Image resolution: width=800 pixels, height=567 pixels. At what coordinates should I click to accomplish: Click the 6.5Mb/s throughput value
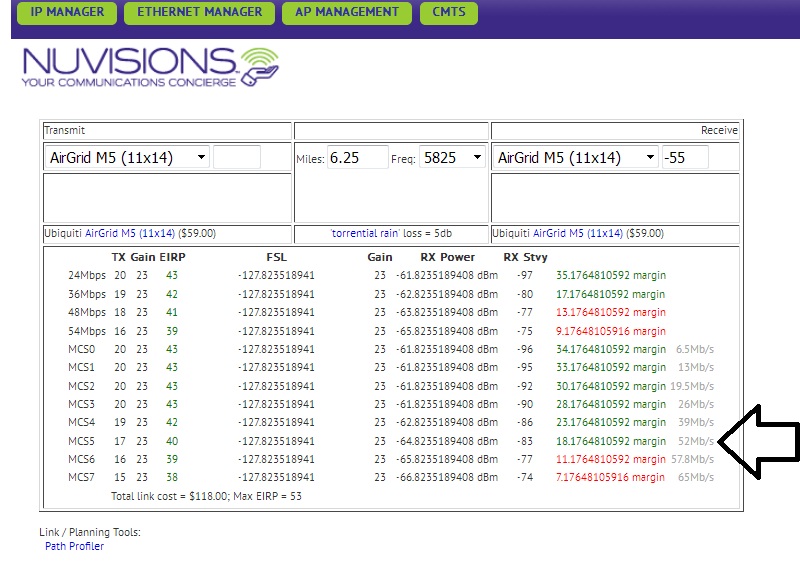click(x=695, y=350)
